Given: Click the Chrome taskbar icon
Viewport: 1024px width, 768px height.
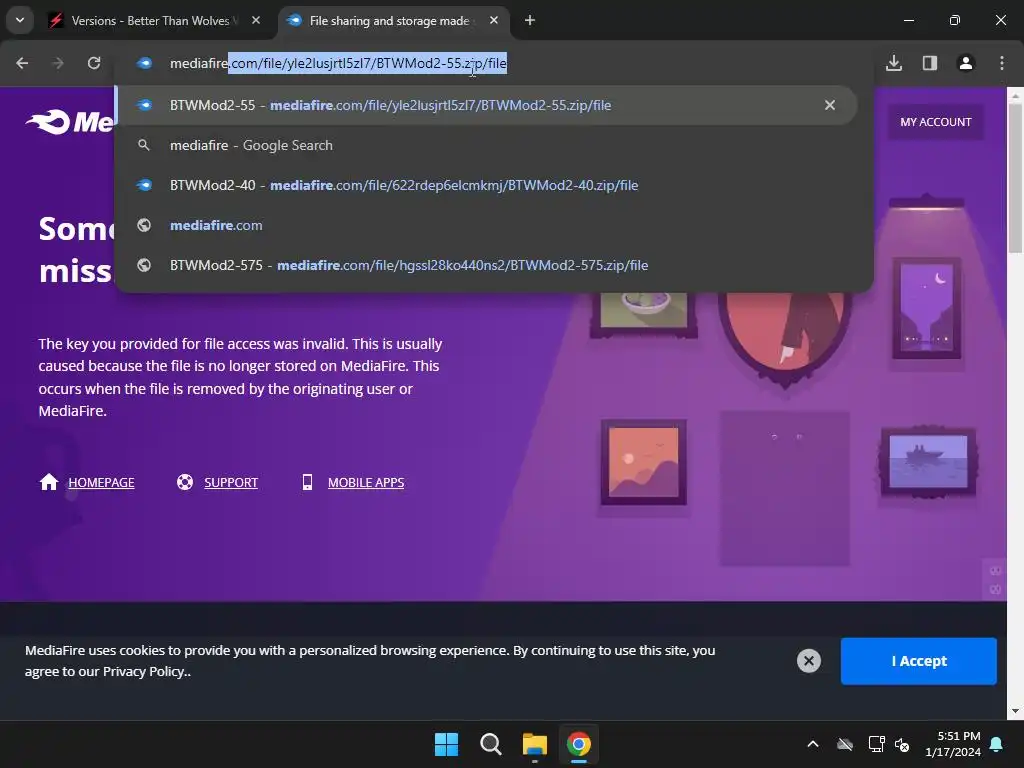Looking at the screenshot, I should pyautogui.click(x=579, y=744).
